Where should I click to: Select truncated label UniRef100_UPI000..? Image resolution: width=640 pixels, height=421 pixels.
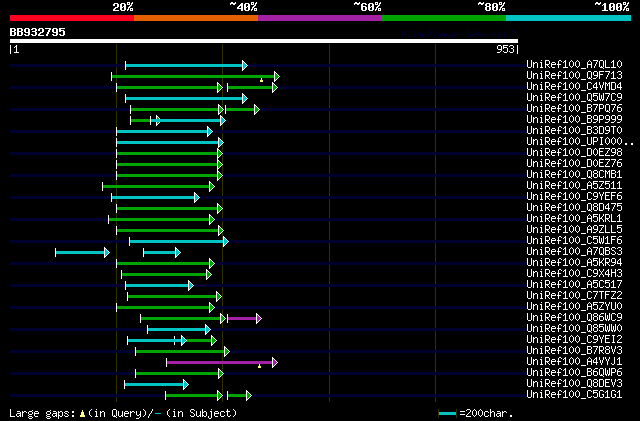(x=580, y=141)
